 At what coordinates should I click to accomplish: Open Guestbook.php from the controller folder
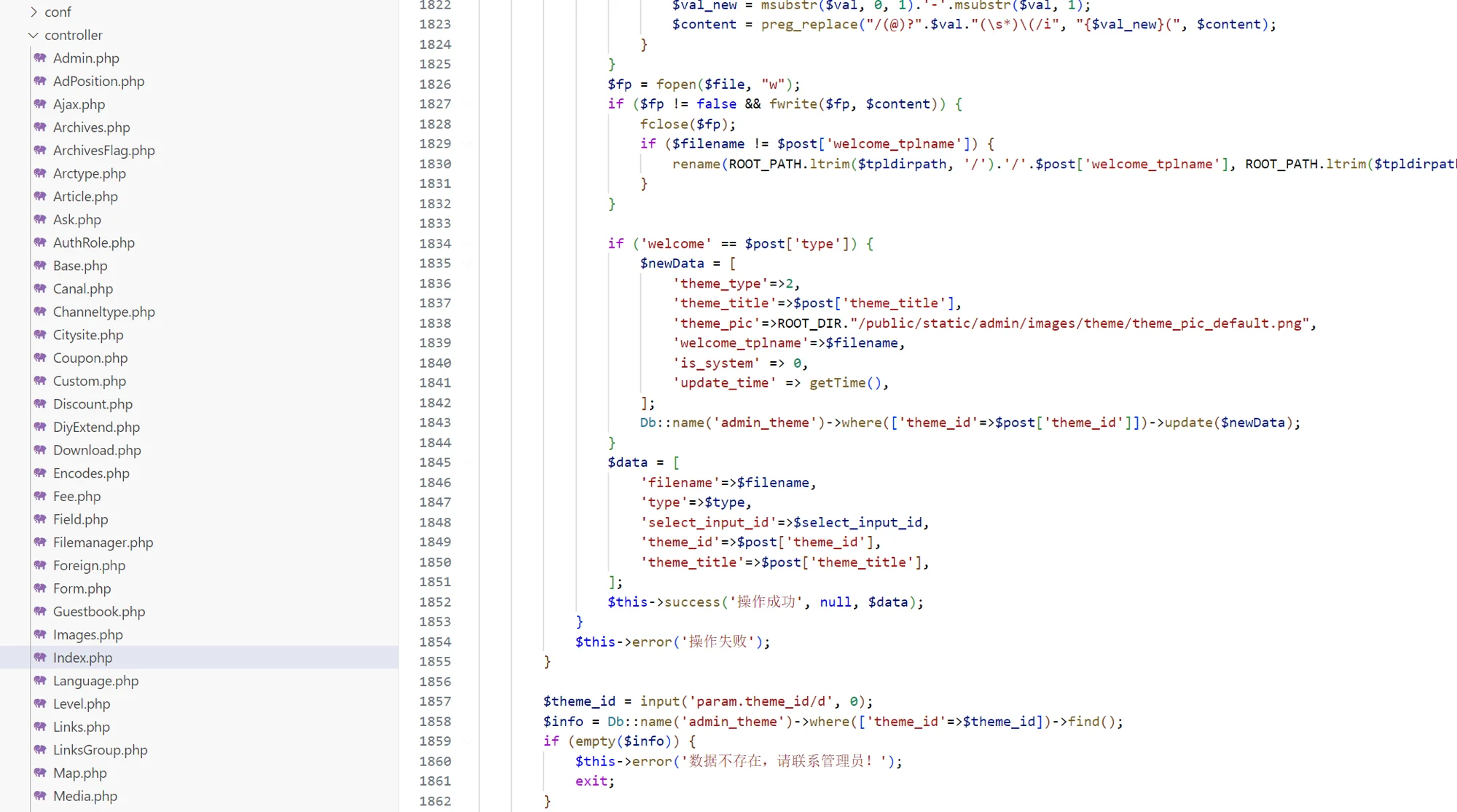click(x=98, y=612)
